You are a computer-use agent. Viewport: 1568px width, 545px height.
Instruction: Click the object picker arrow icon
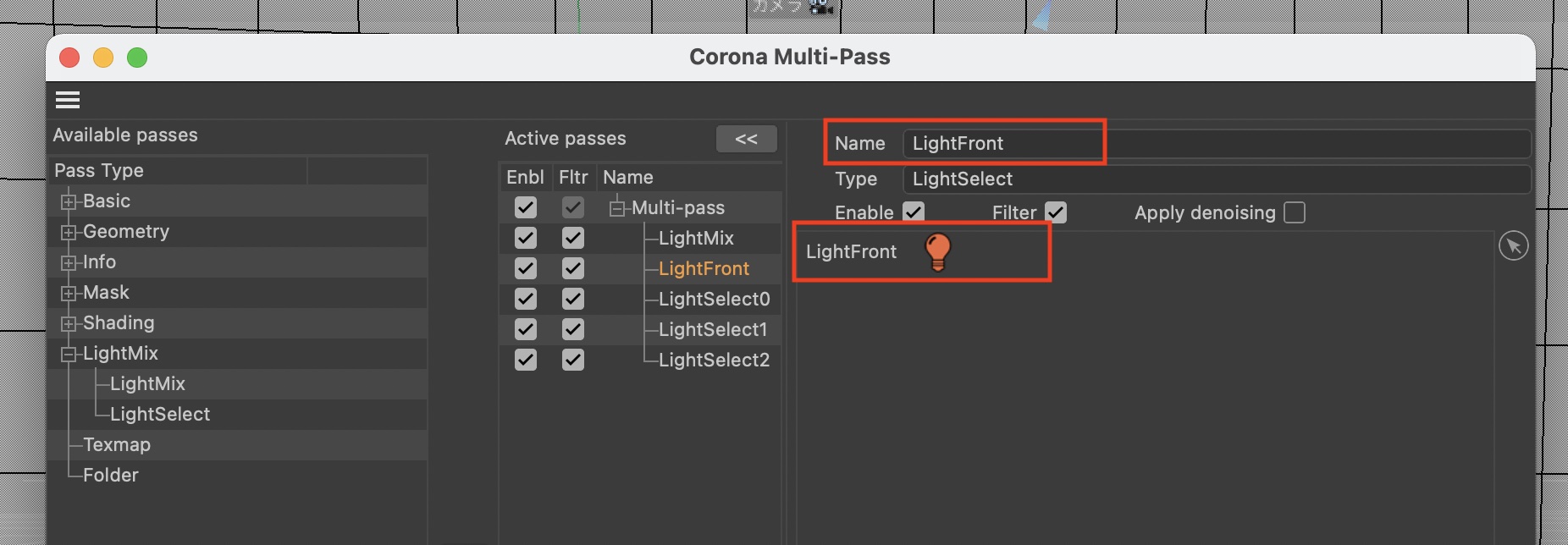(1513, 246)
